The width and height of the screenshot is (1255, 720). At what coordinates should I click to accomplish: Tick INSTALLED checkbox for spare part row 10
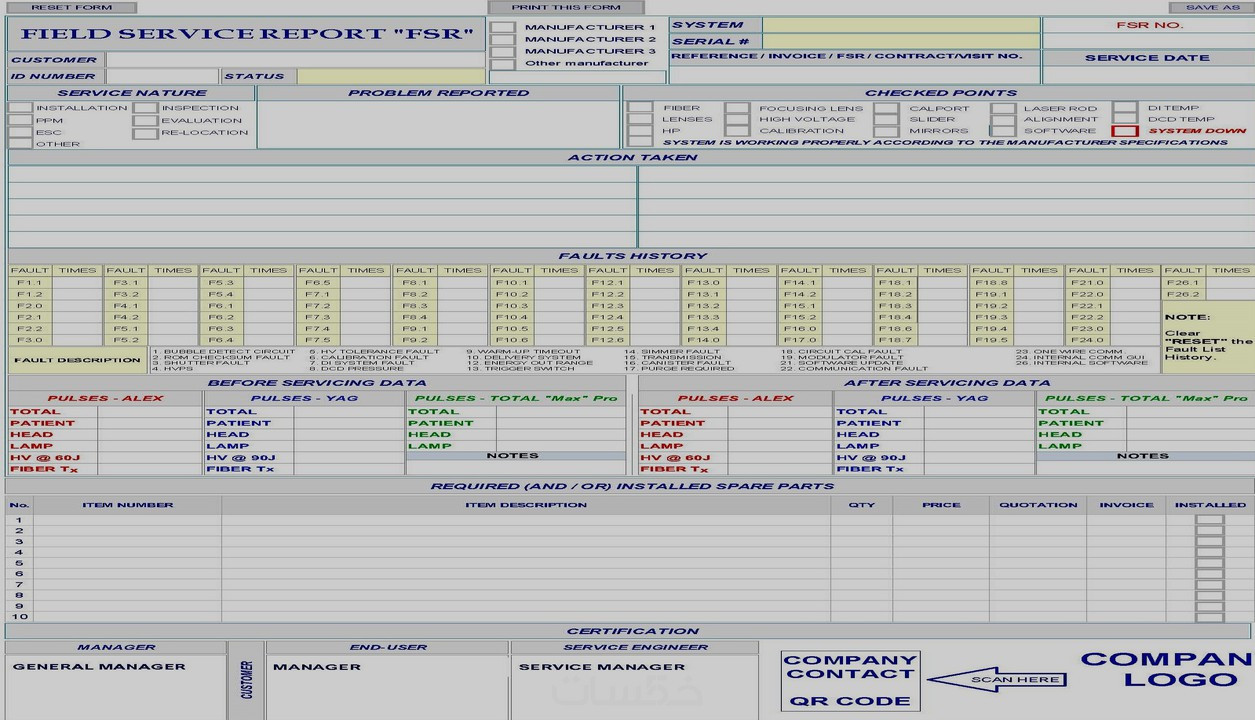1210,617
